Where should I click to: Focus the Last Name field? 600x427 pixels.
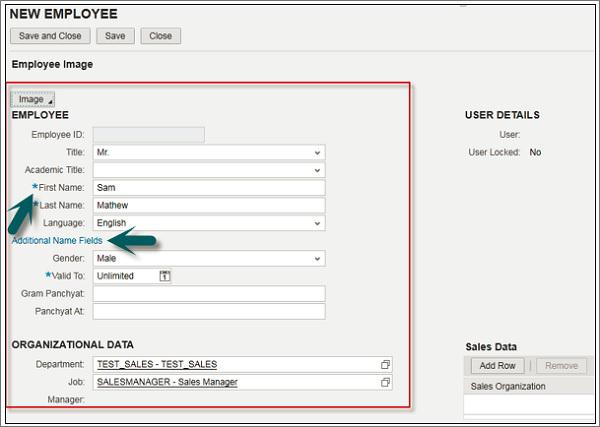tap(209, 205)
